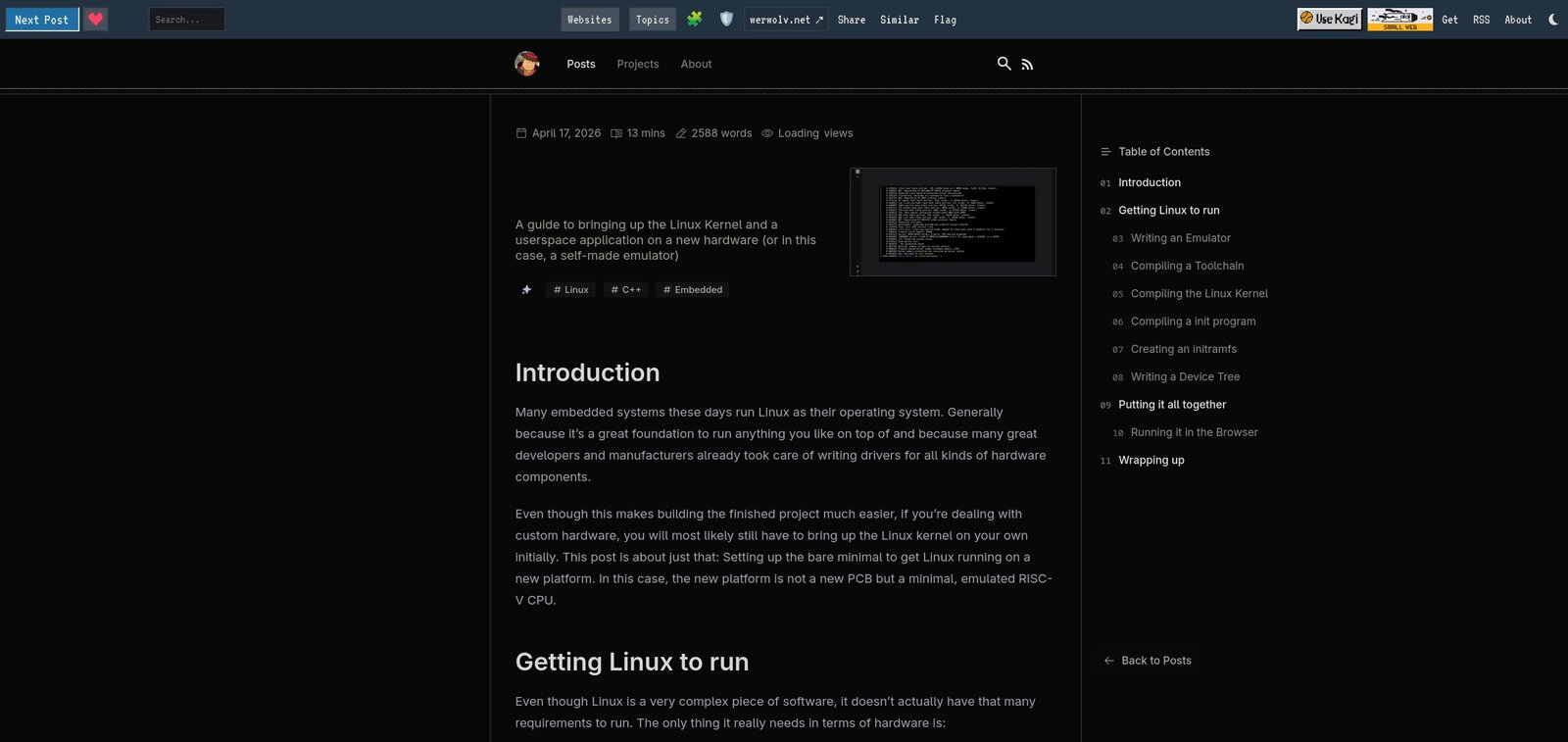This screenshot has height=742, width=1568.
Task: Click the Next Post button
Action: point(42,20)
